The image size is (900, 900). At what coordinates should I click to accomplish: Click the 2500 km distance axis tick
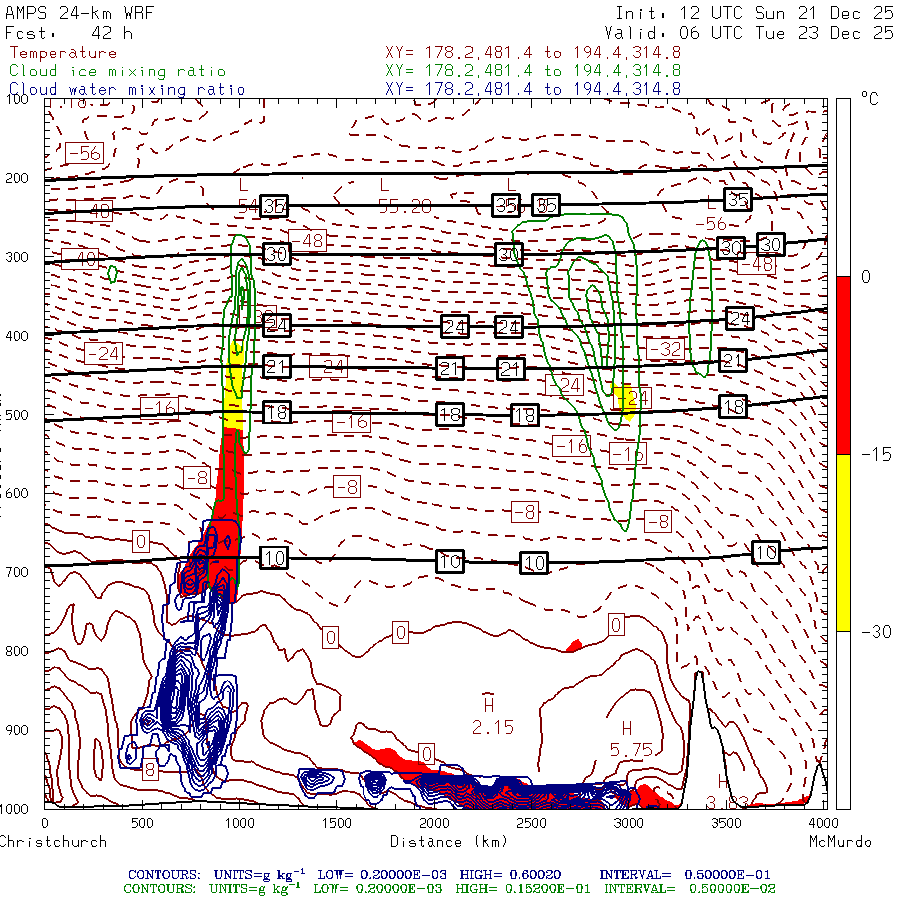pos(532,823)
